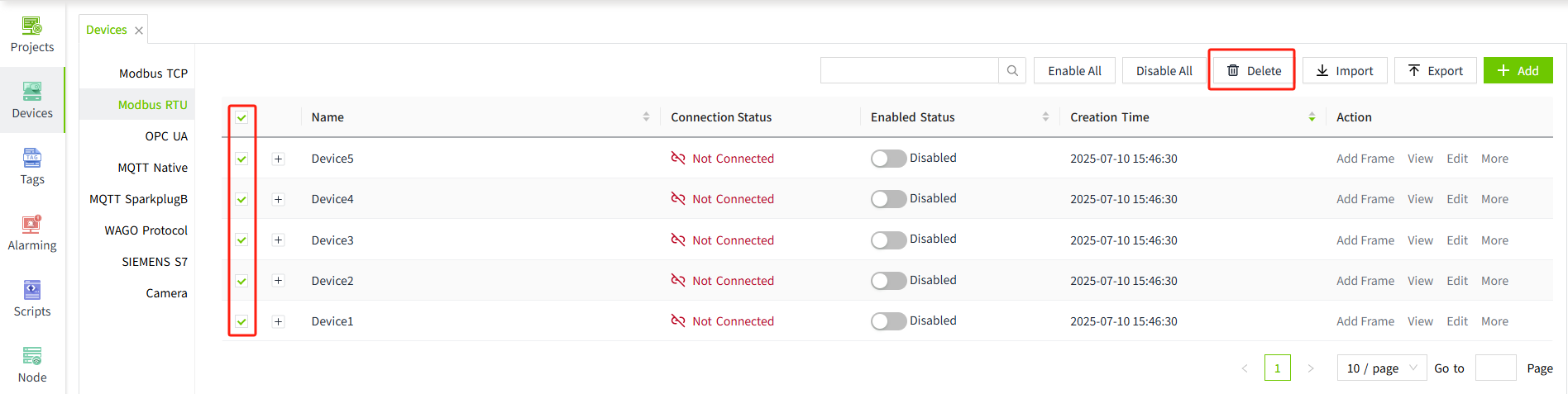1568x394 pixels.
Task: Click Add Frame for Device3
Action: point(1365,240)
